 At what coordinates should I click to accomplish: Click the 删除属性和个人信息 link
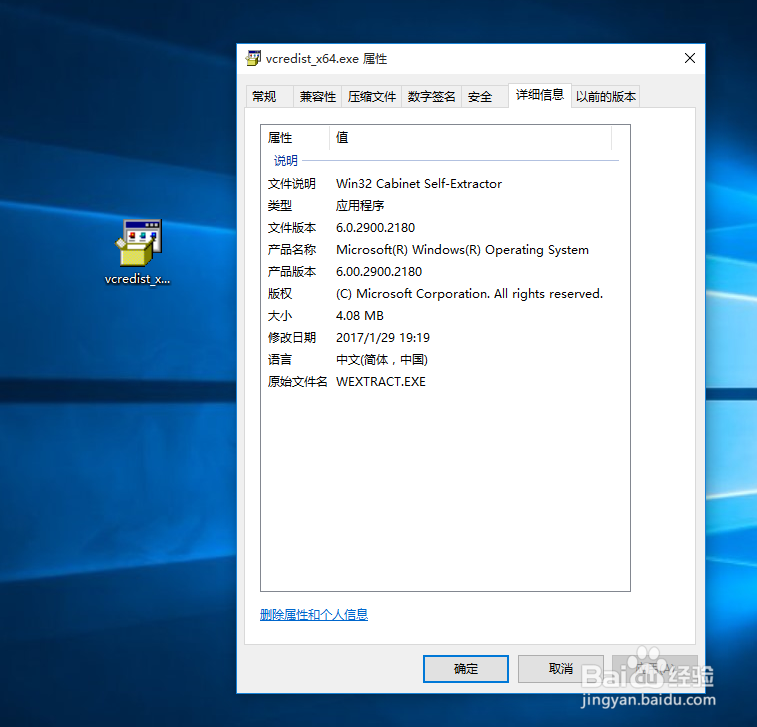click(314, 615)
